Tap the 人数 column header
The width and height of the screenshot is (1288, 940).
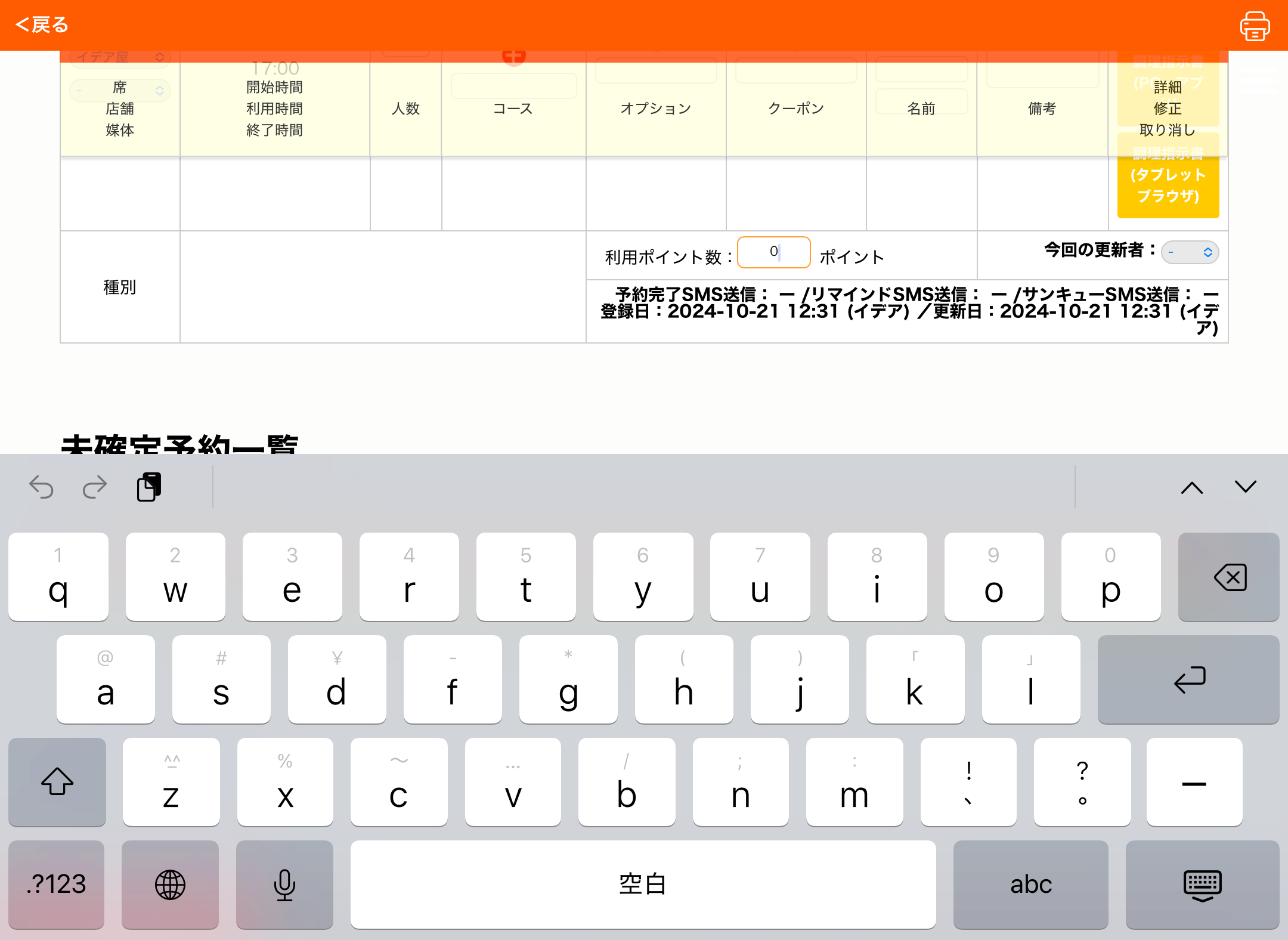click(405, 109)
